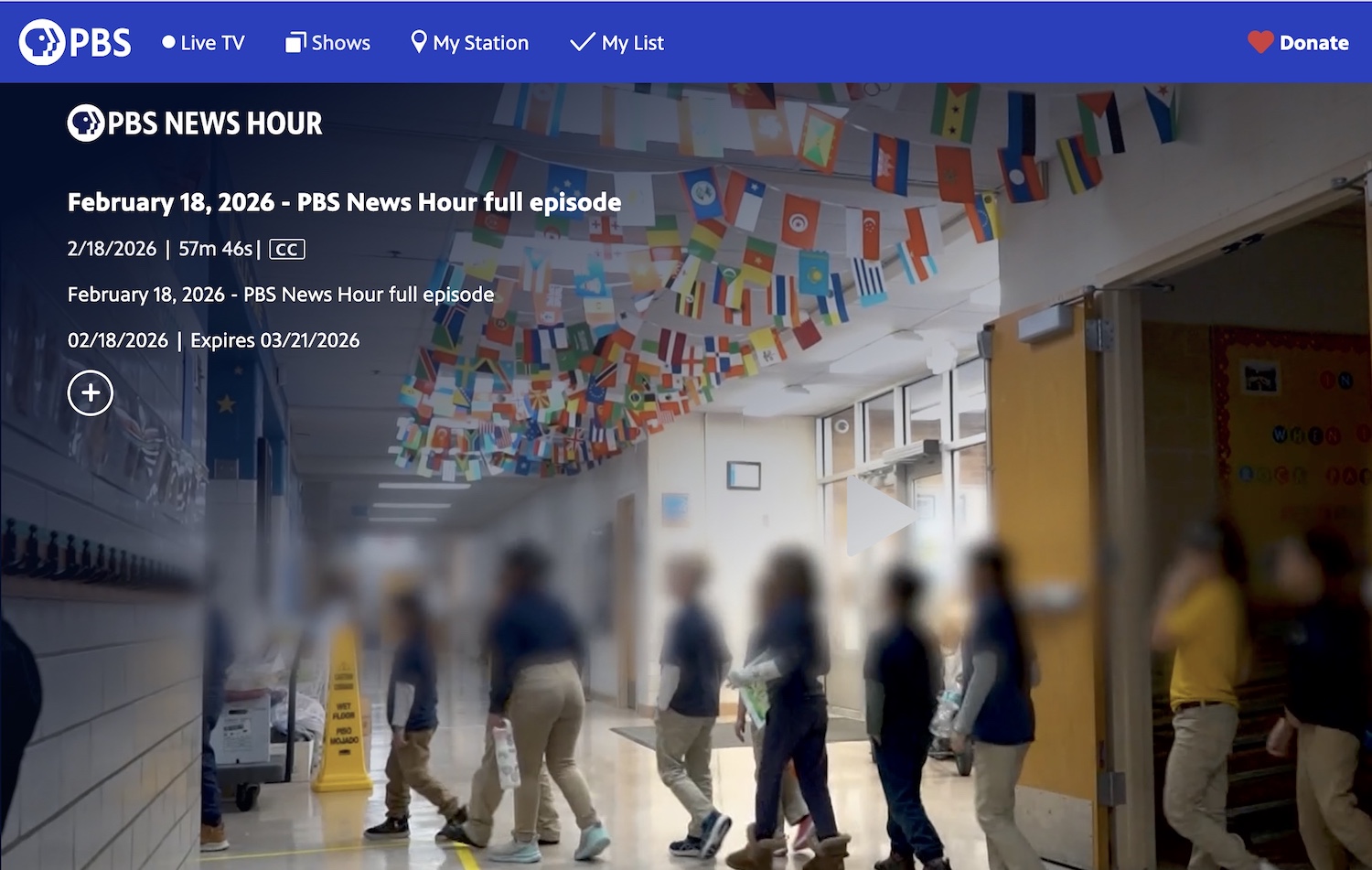
Task: Open the February 18, 2026 full episode title link
Action: click(x=343, y=202)
